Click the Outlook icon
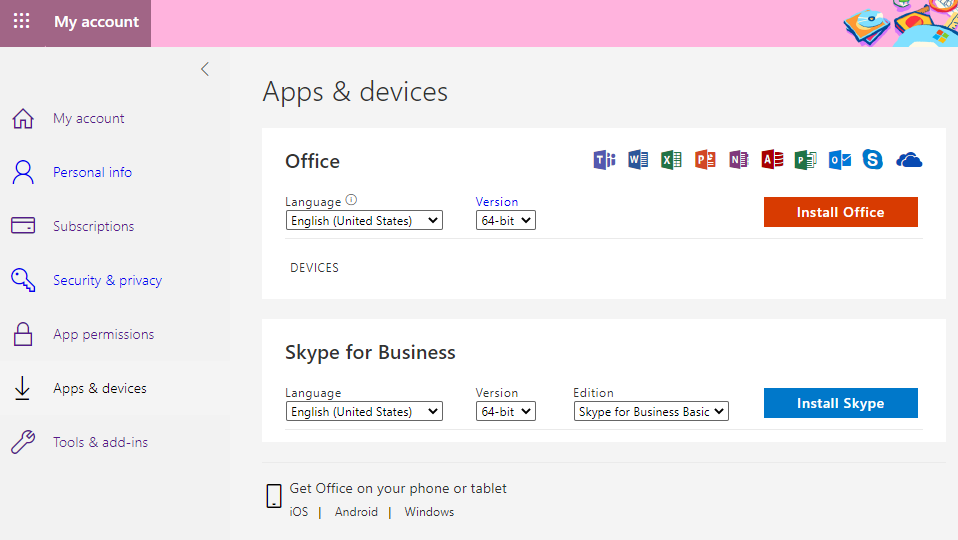The image size is (958, 540). [x=839, y=160]
